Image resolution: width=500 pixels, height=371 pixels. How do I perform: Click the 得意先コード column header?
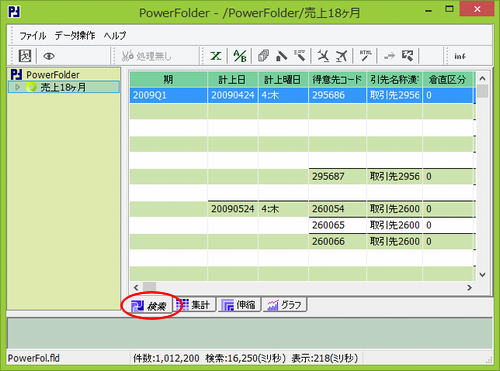pos(337,80)
